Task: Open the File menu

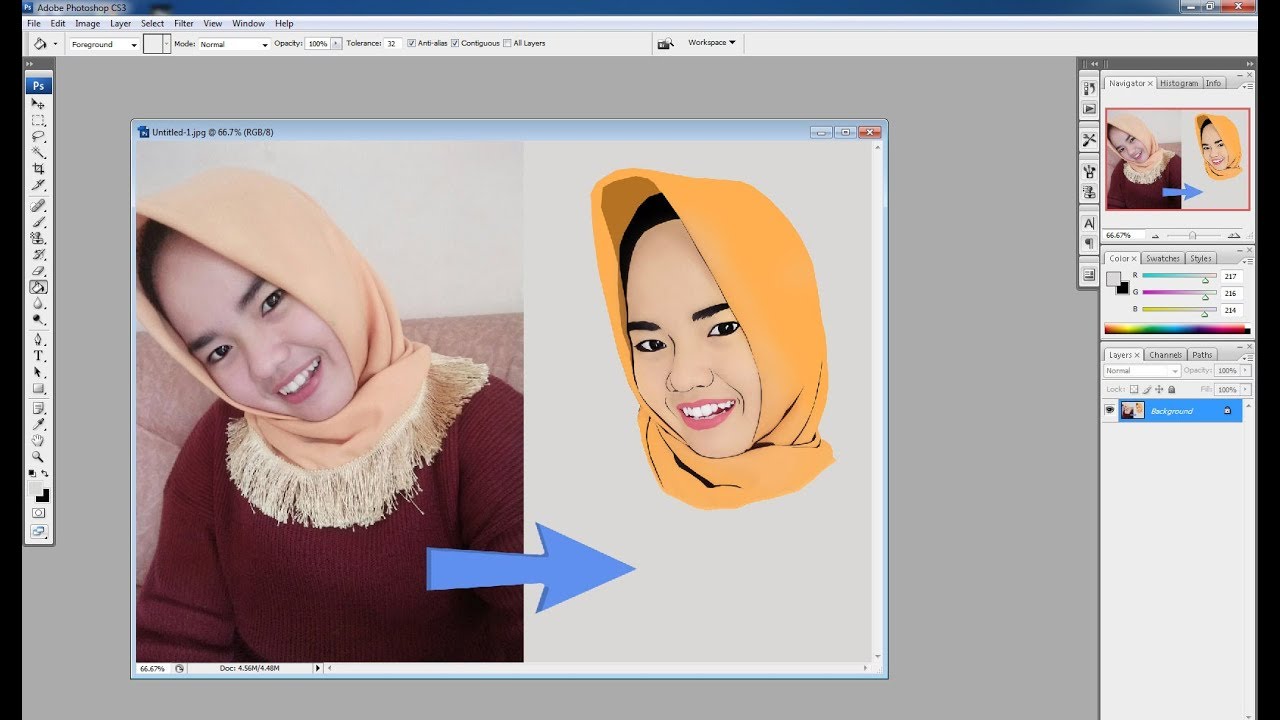Action: [x=34, y=23]
